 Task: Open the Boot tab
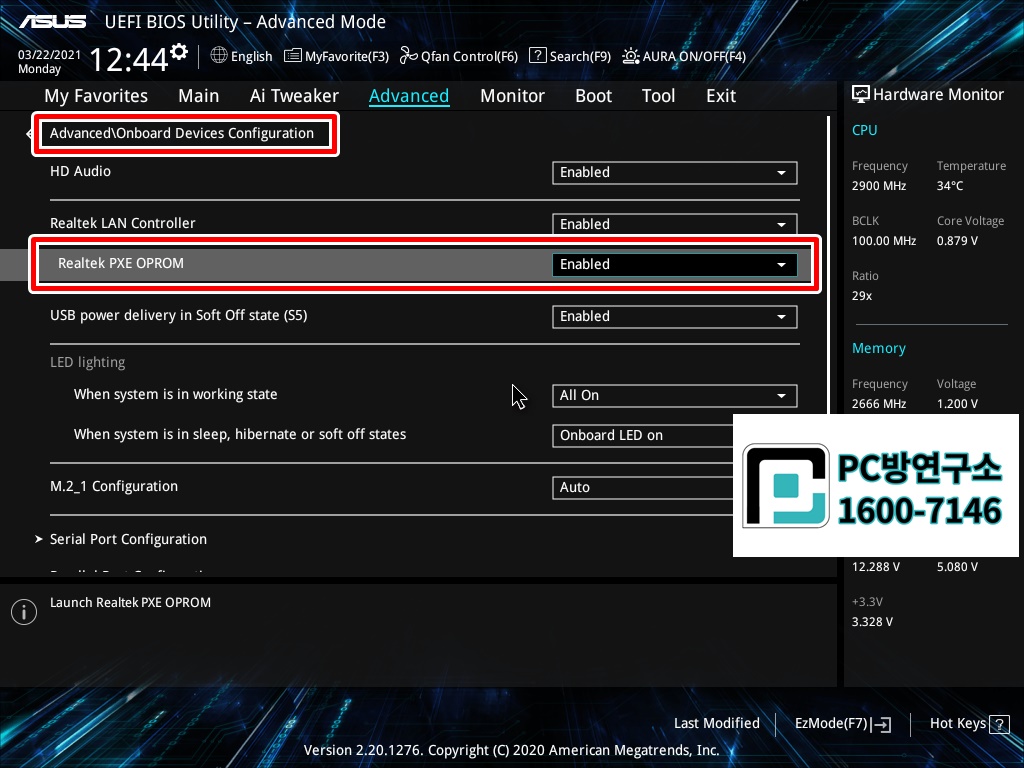pos(593,96)
